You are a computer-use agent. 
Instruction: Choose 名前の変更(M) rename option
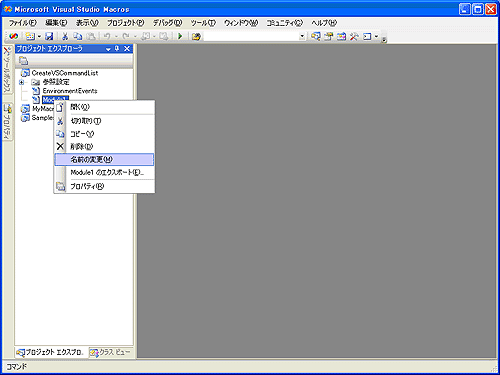coord(104,159)
